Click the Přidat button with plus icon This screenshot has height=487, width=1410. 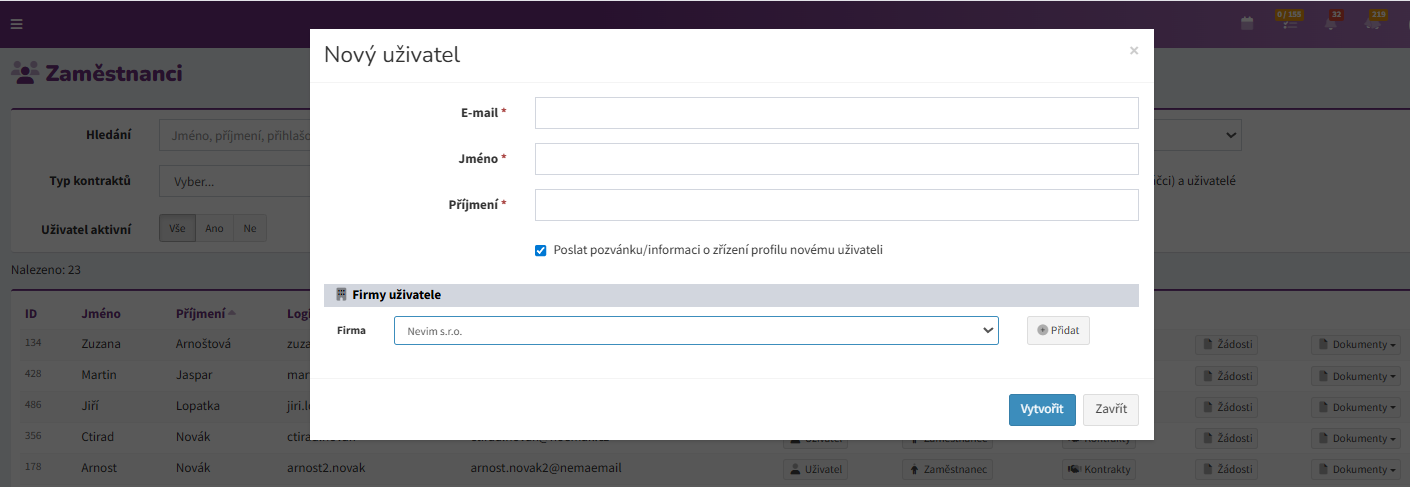click(x=1058, y=330)
